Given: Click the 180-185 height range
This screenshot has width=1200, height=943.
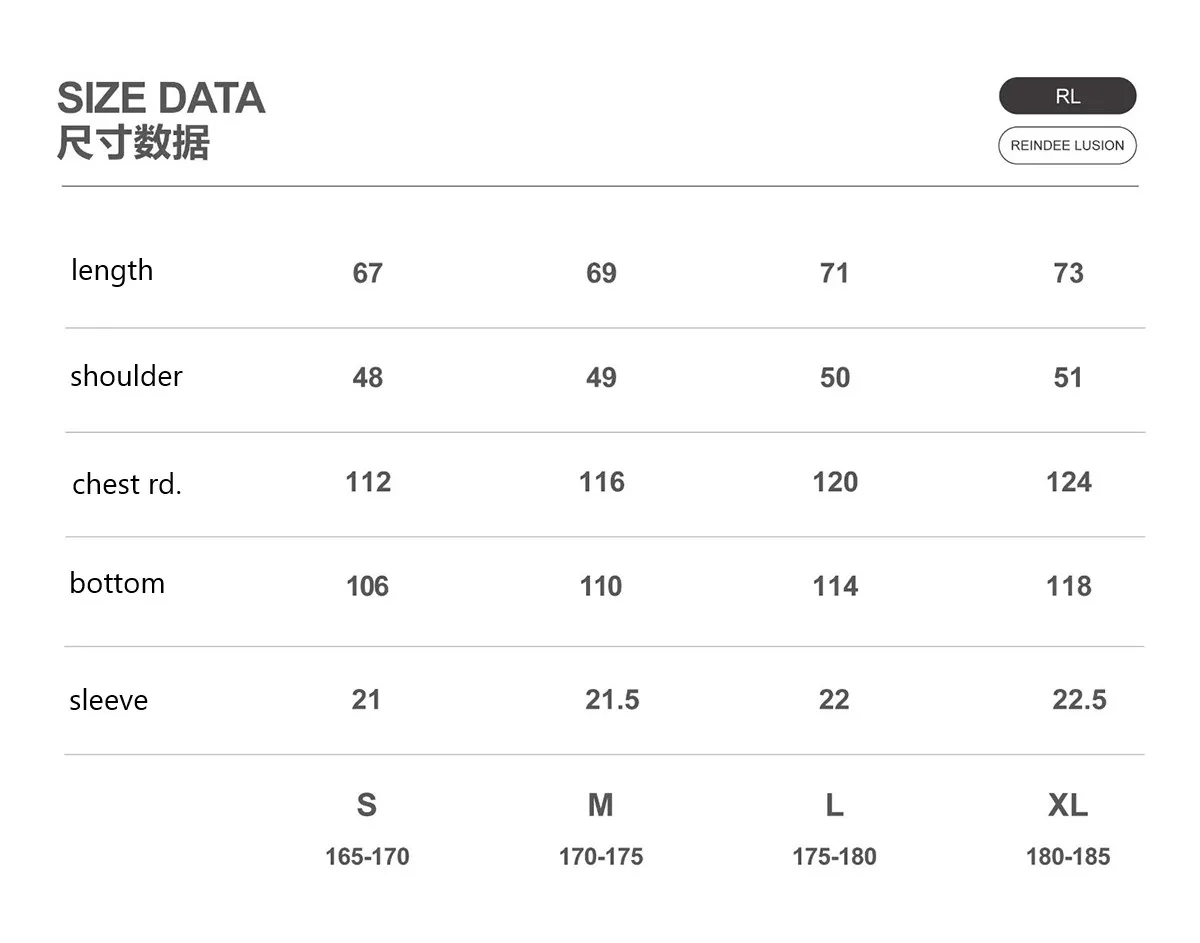Looking at the screenshot, I should (x=1067, y=857).
